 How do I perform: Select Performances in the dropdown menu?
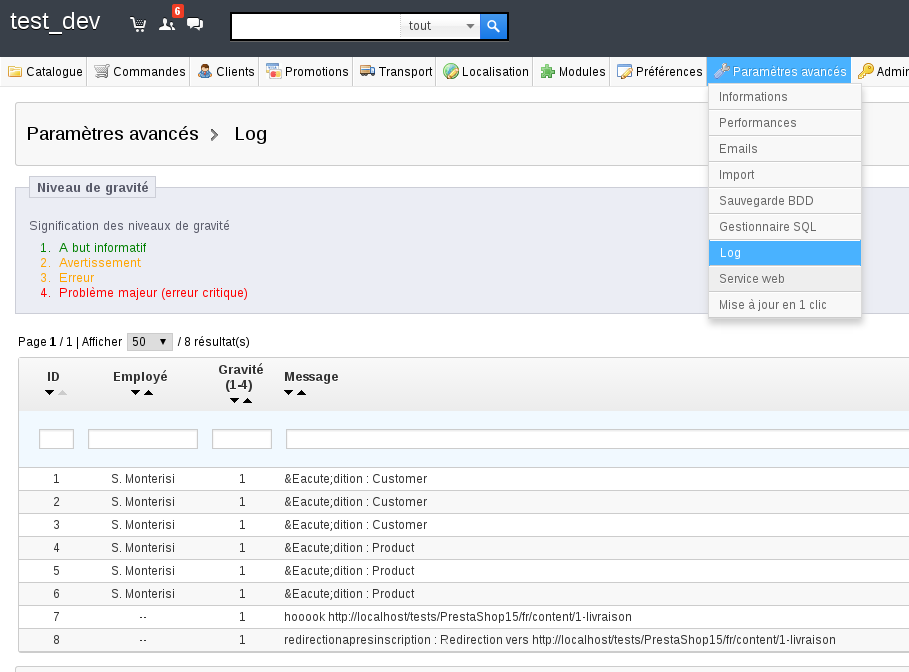coord(784,123)
